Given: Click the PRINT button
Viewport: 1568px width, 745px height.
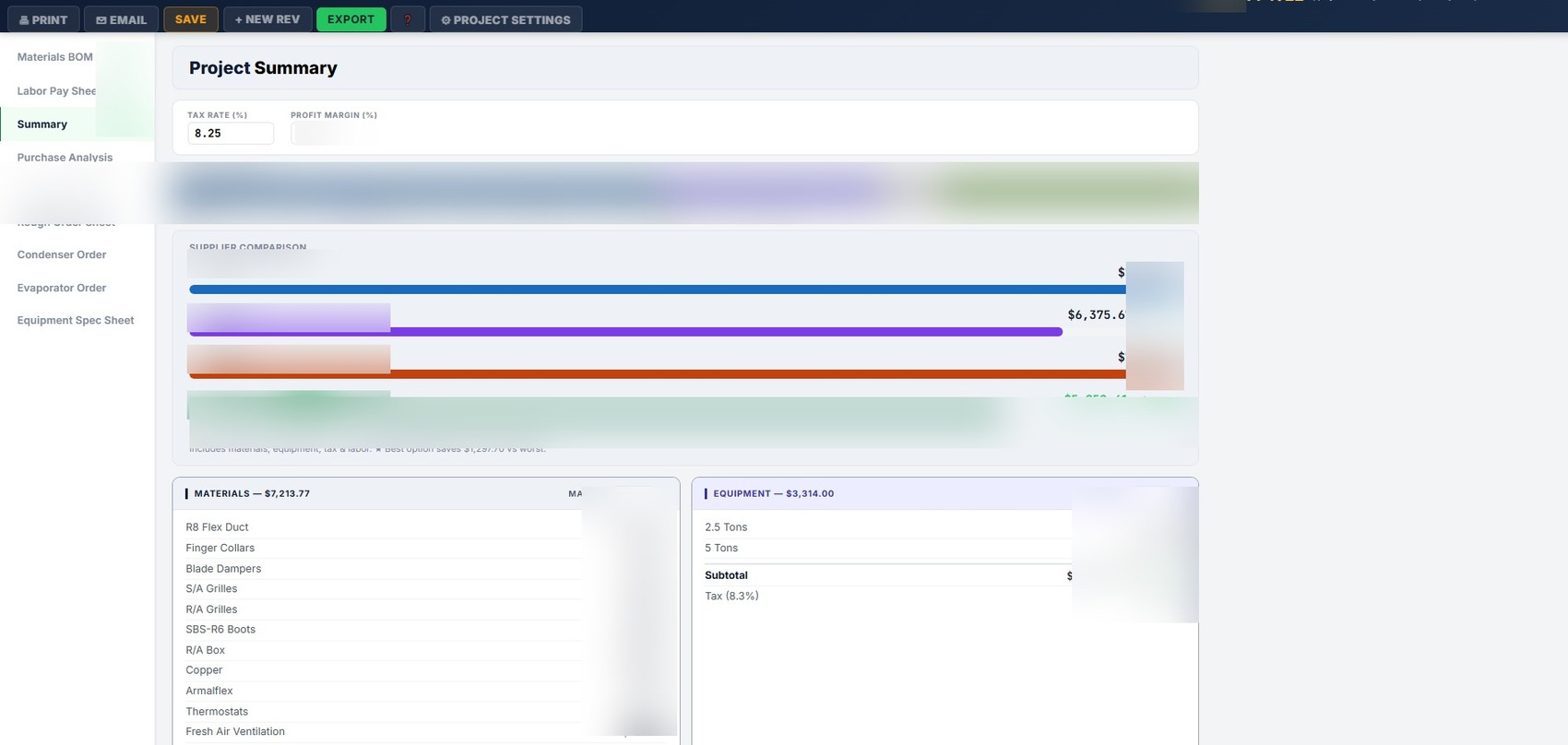Looking at the screenshot, I should point(43,19).
